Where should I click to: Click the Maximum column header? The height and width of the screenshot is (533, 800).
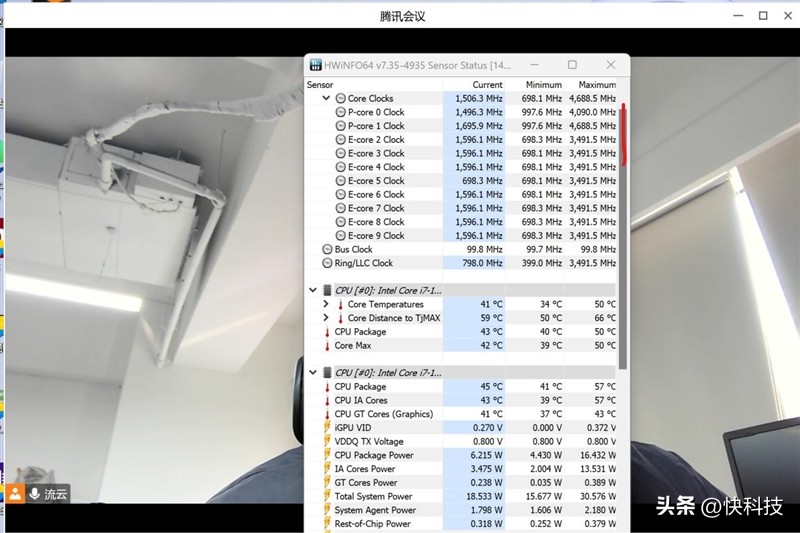[x=597, y=85]
